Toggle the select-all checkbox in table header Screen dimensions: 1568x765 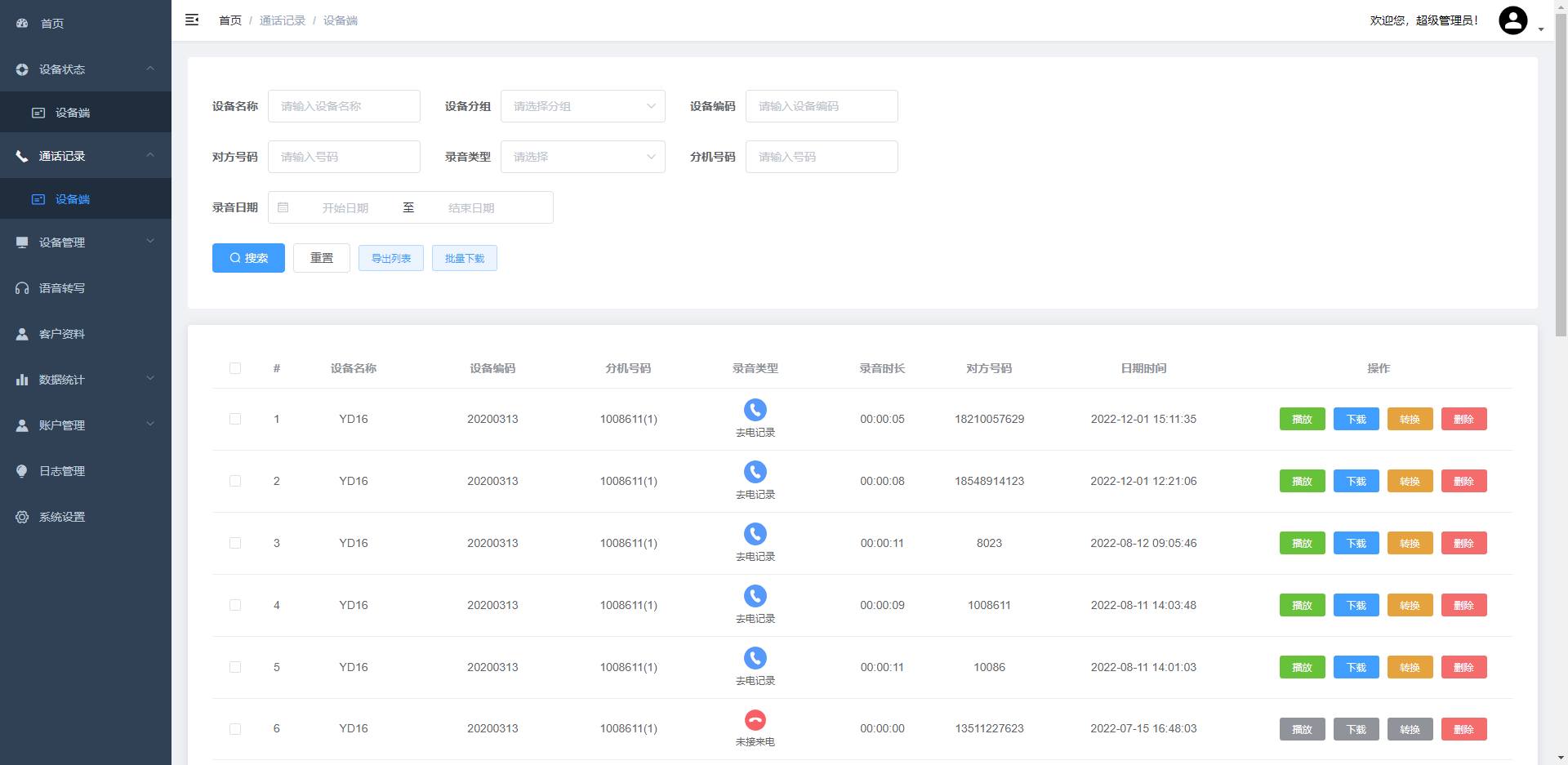[235, 368]
